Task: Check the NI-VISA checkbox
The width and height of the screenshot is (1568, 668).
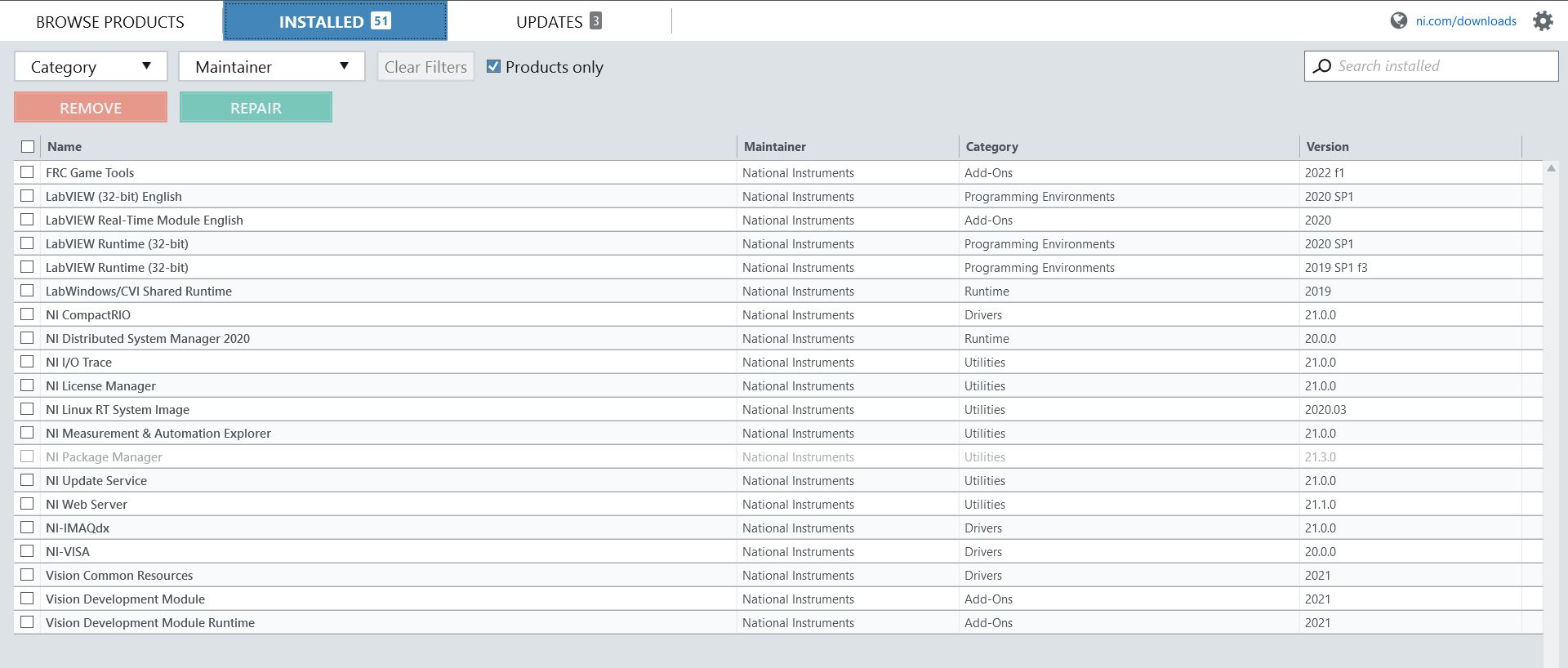Action: (27, 551)
